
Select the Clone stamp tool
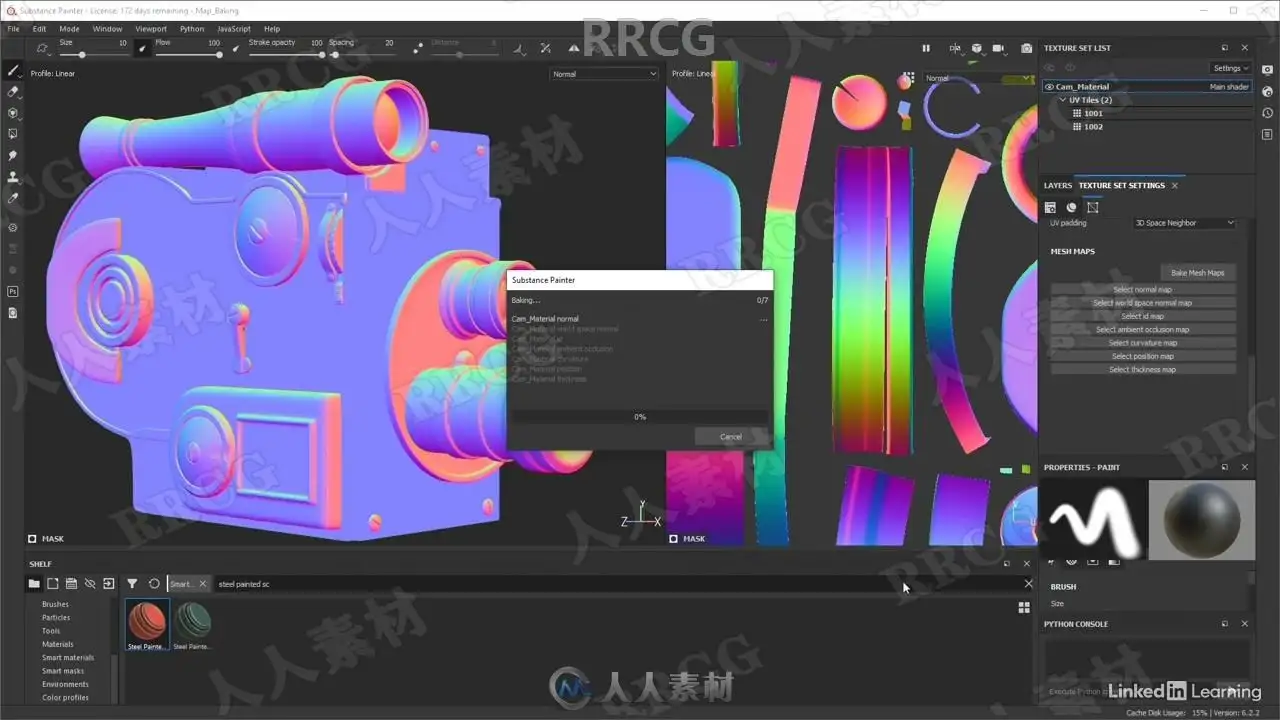click(13, 177)
